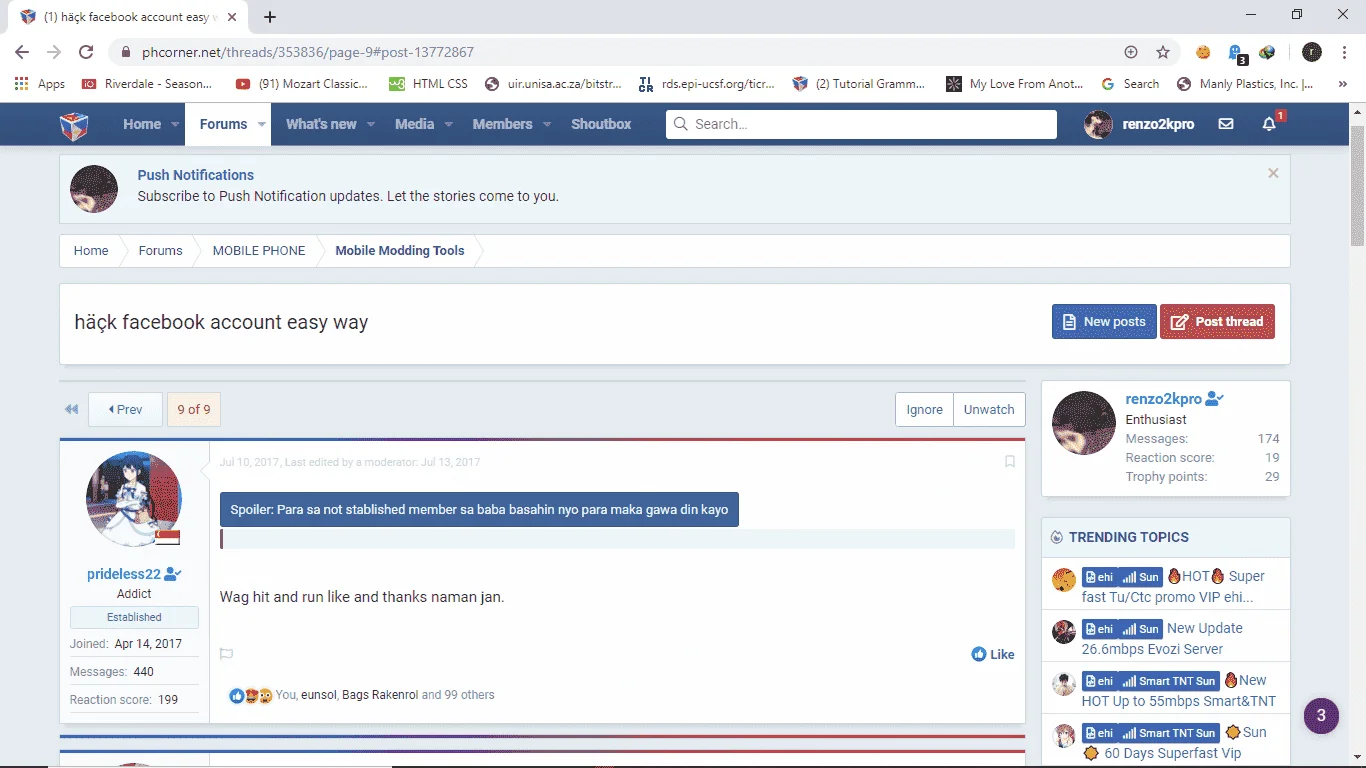Click the Ignore thread button
The height and width of the screenshot is (768, 1366).
(x=924, y=409)
